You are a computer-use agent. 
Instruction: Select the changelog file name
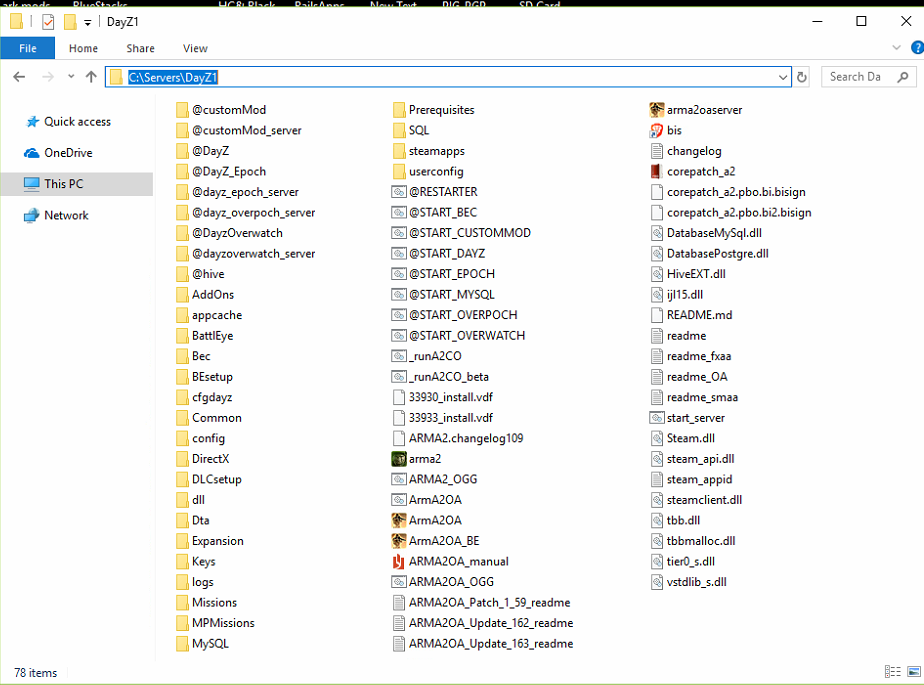point(694,151)
